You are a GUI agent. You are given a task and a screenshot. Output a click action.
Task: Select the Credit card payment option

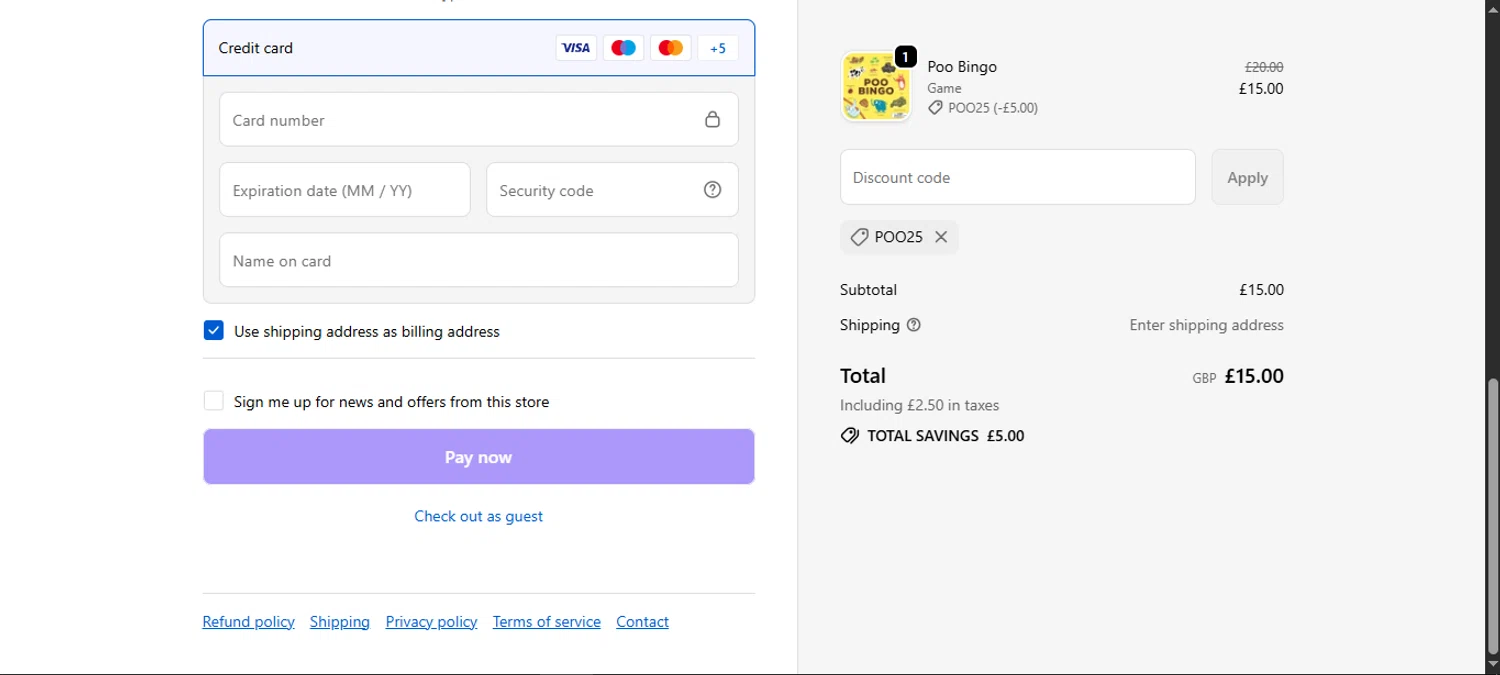coord(479,48)
